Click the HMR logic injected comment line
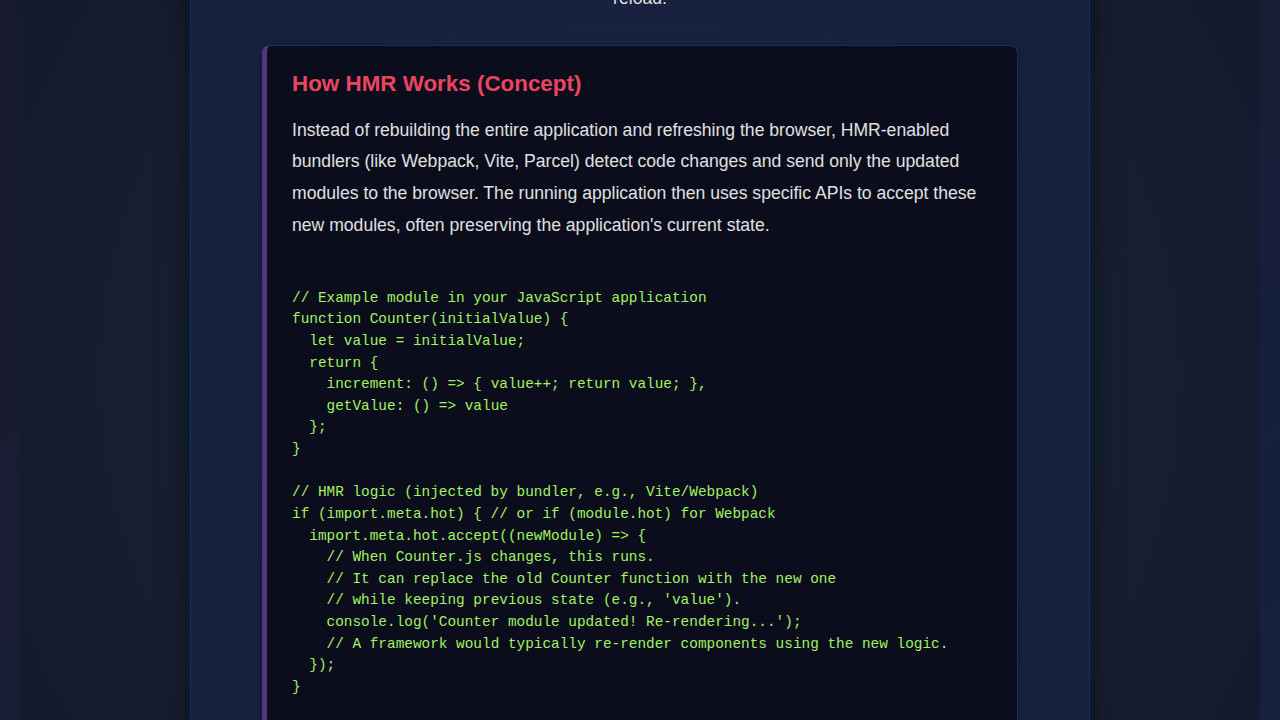Screen dimensions: 1280x720 click(524, 491)
